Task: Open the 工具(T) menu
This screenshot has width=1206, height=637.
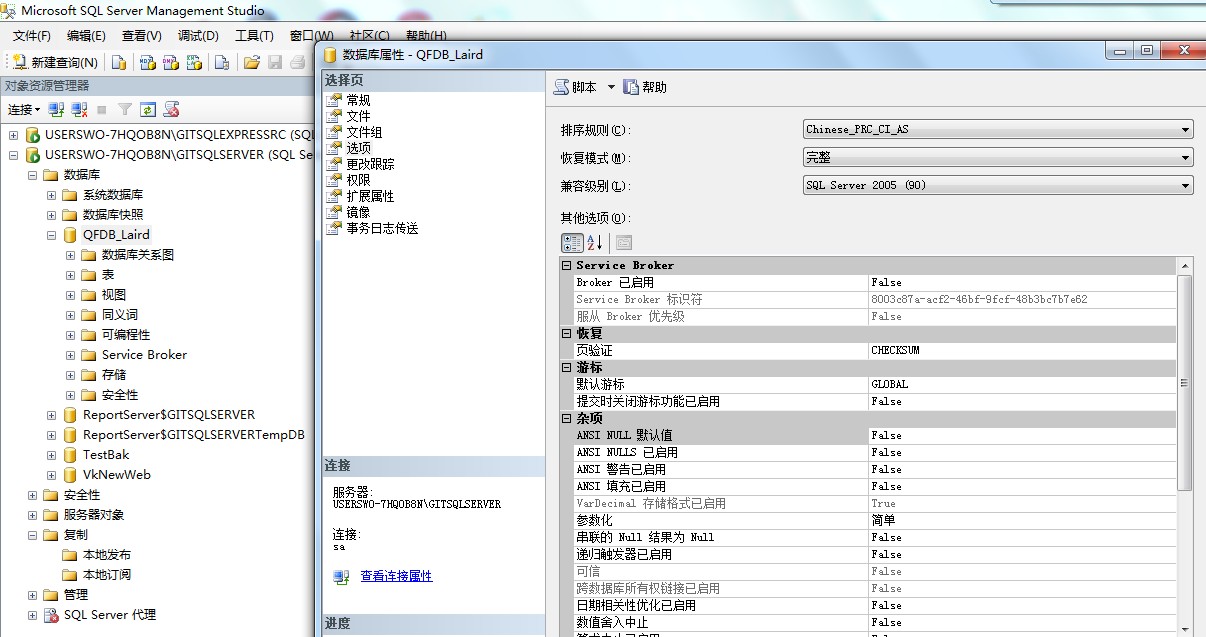Action: [254, 36]
